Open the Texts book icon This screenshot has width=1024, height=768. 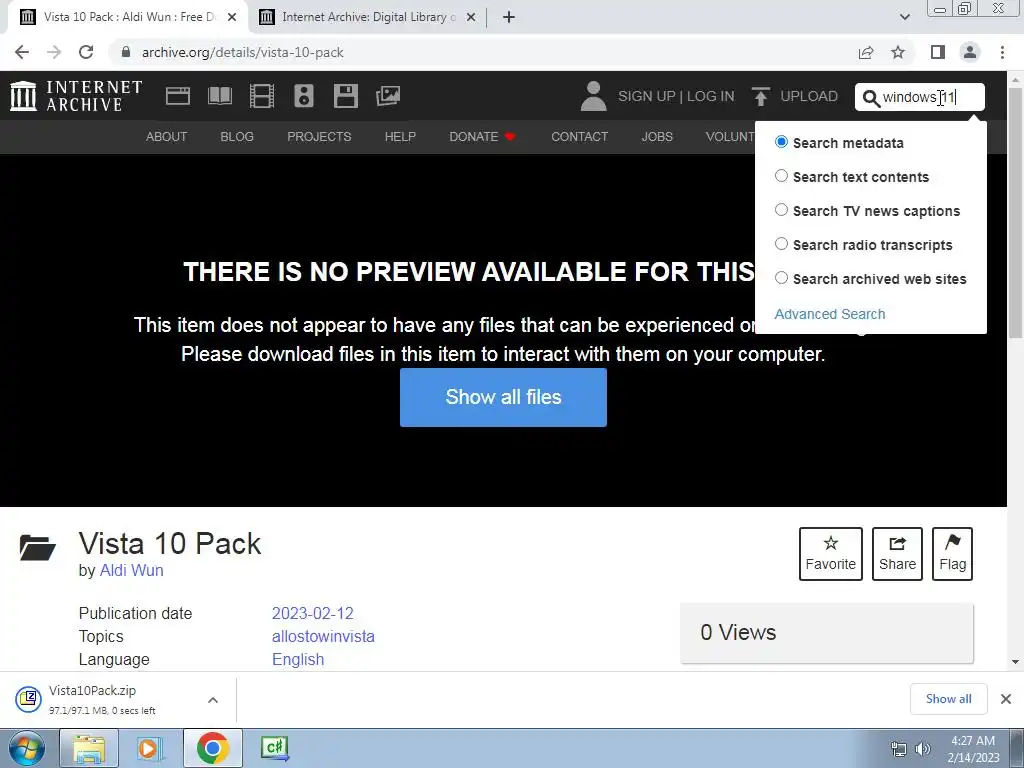point(219,96)
